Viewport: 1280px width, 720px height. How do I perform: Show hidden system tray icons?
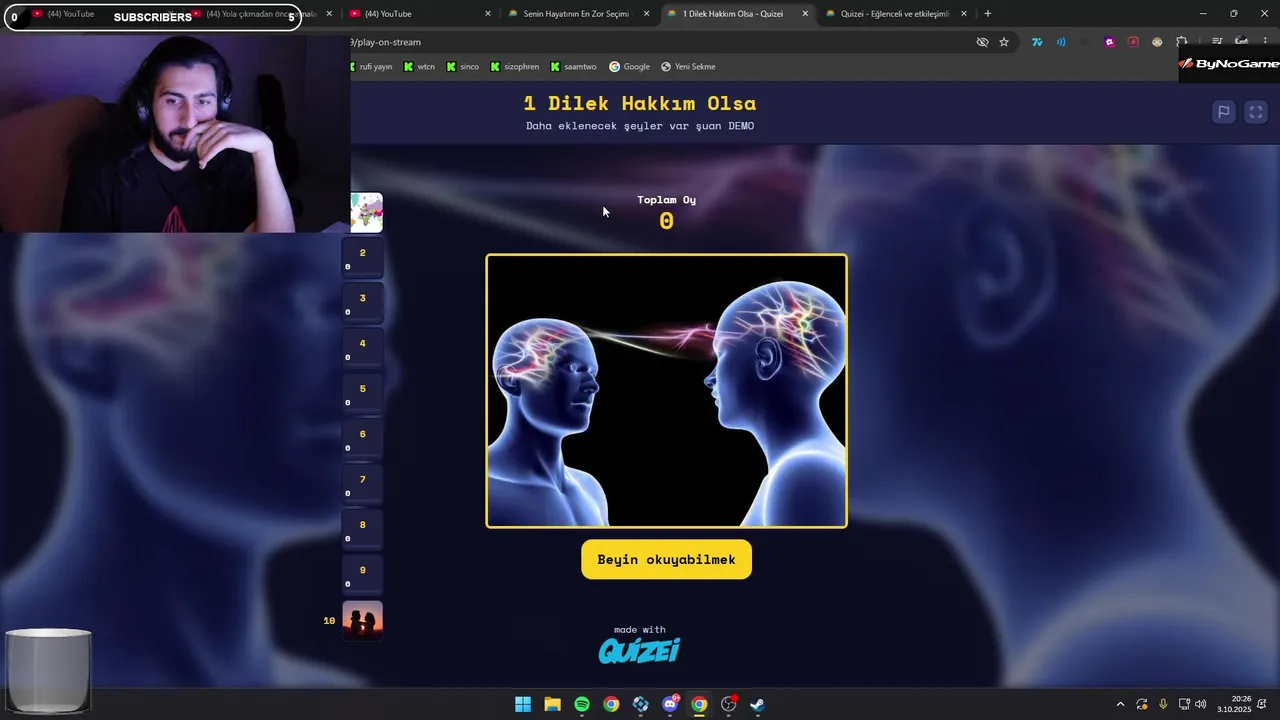pyautogui.click(x=1120, y=704)
